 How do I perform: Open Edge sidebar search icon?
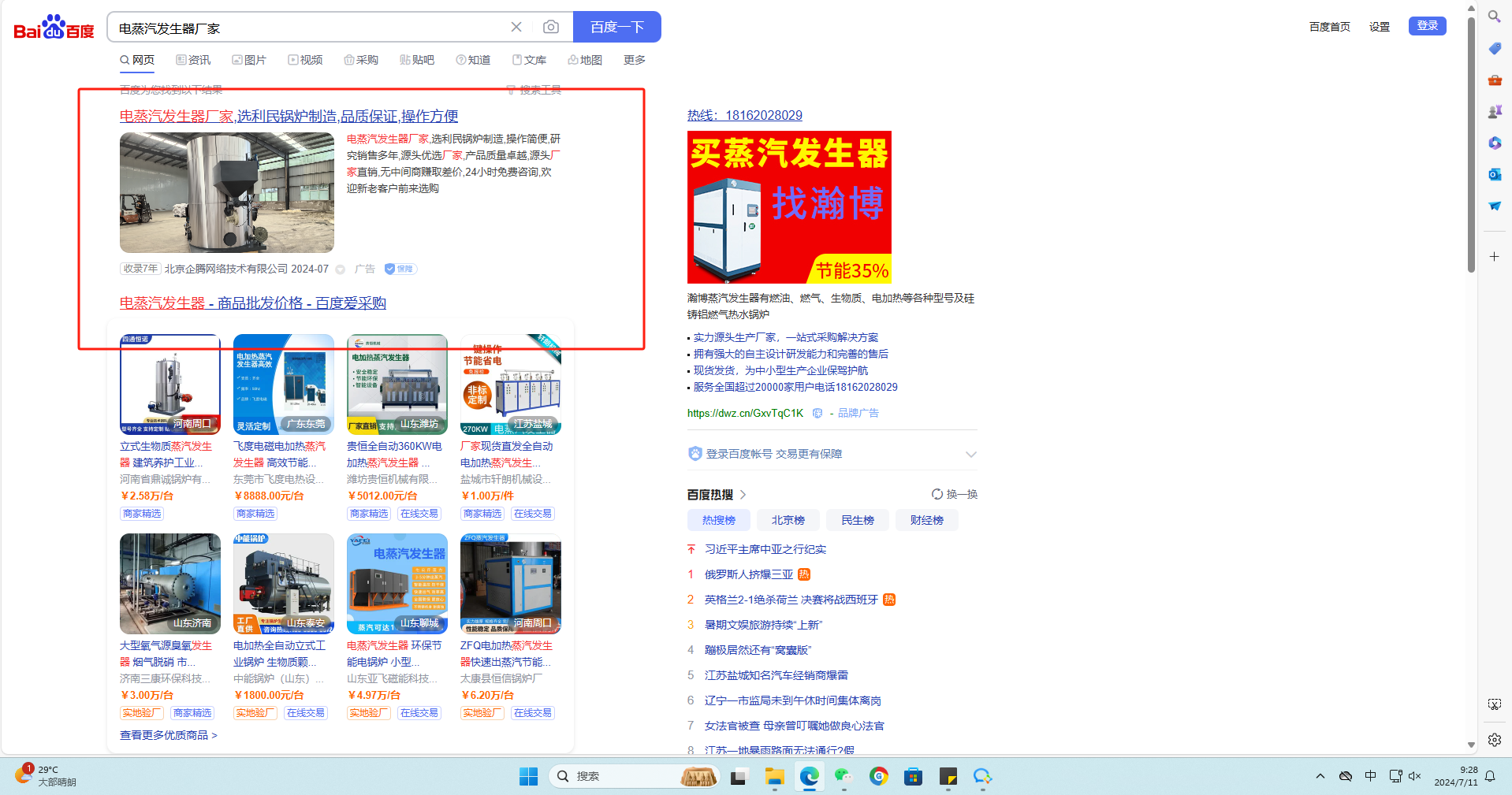pos(1495,17)
